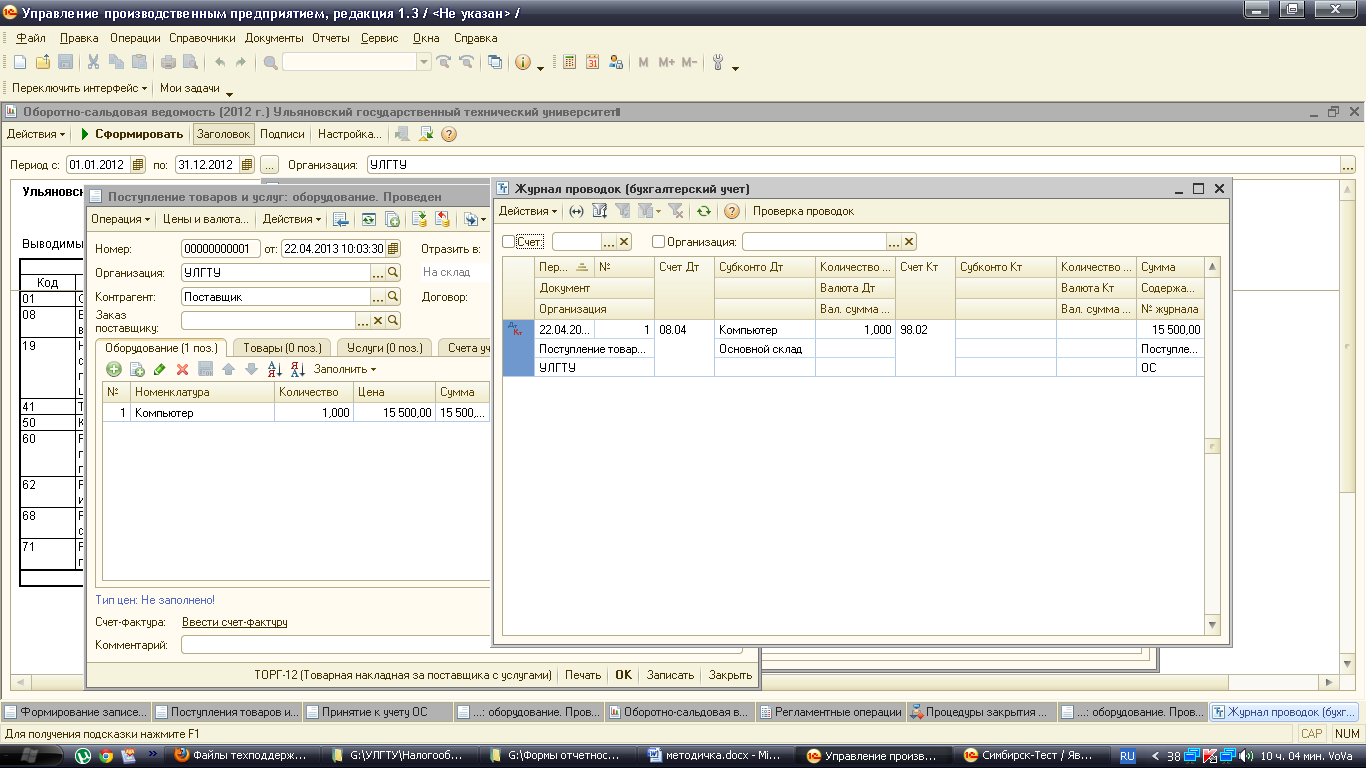The width and height of the screenshot is (1366, 768).
Task: Click the move row up arrow icon
Action: (x=228, y=369)
